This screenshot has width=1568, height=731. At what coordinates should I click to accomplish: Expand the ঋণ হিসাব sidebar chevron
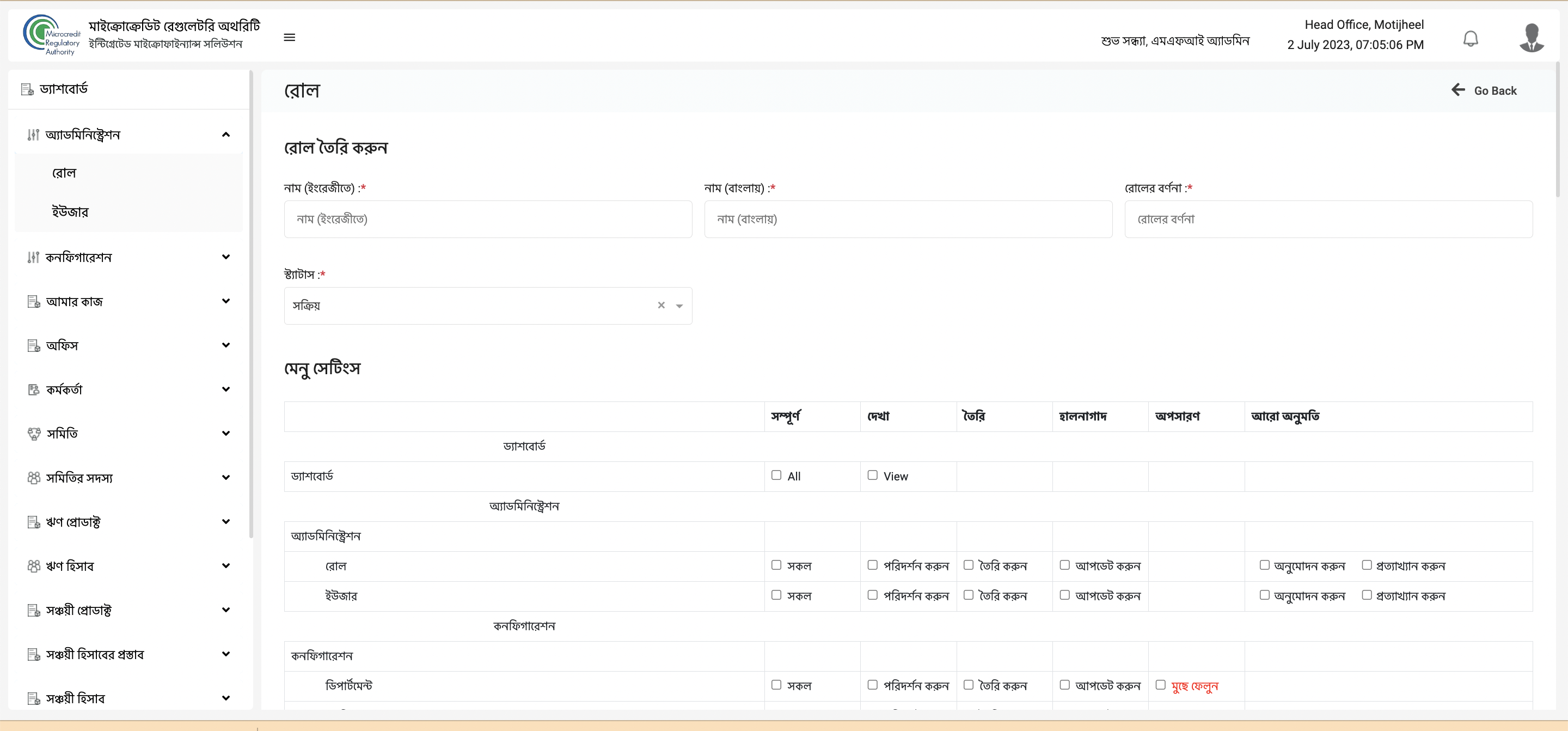(x=226, y=566)
